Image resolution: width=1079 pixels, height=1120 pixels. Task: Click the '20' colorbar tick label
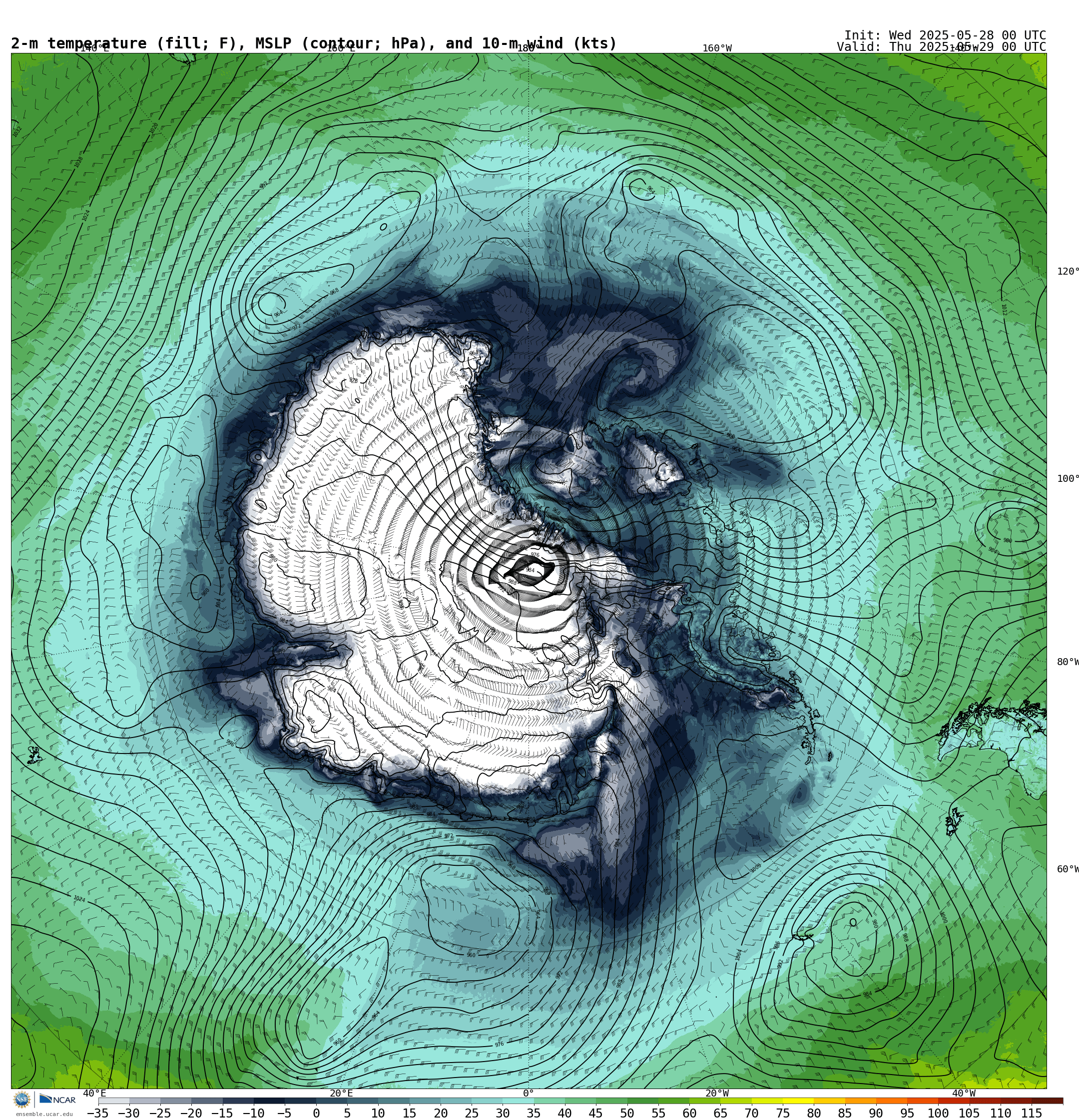[440, 1113]
